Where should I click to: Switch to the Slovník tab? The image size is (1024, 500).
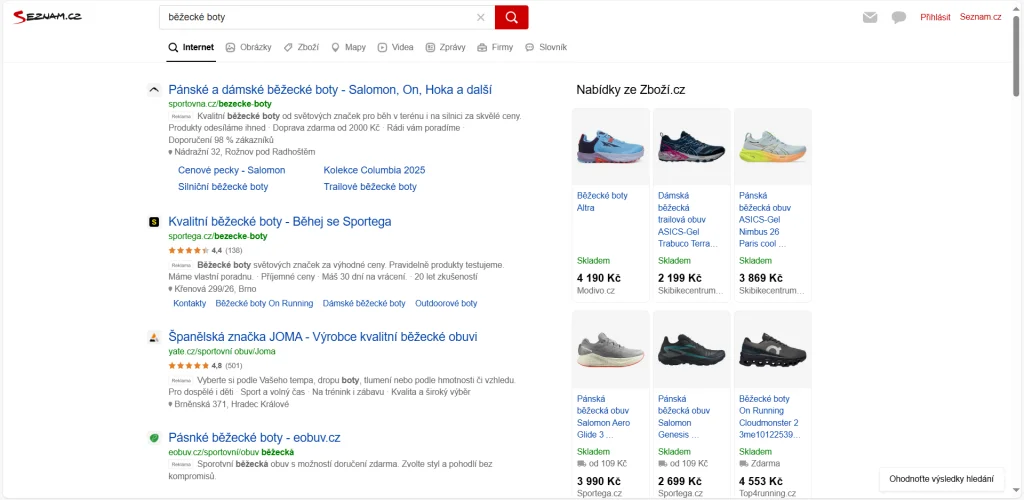coord(546,48)
